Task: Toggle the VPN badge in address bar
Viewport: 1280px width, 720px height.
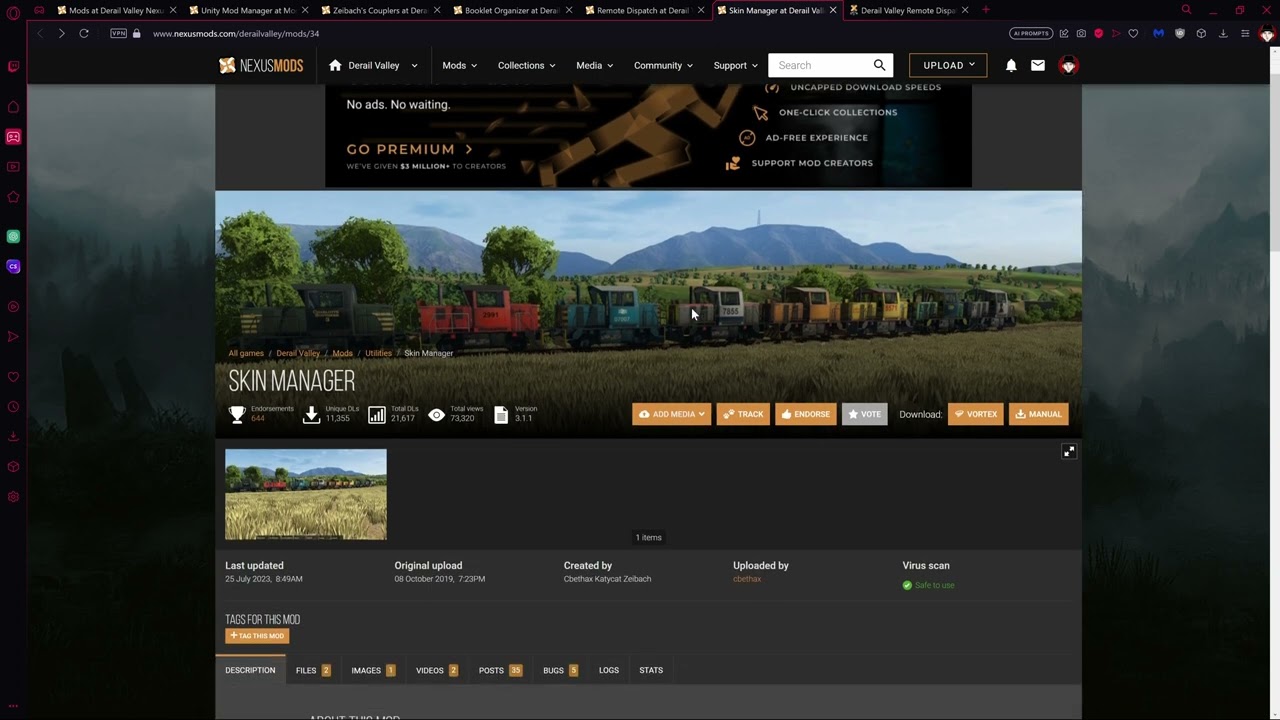Action: (119, 33)
